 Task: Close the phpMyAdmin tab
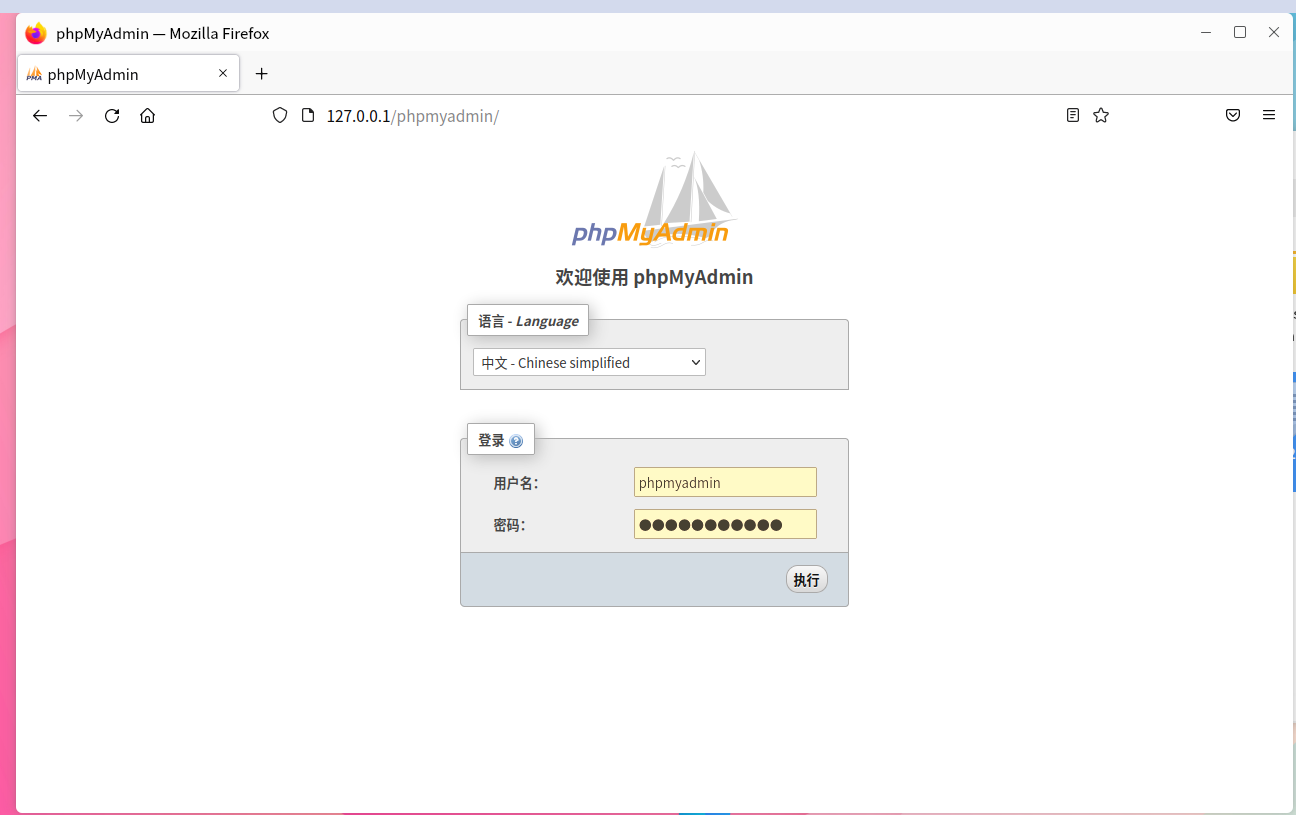click(223, 74)
